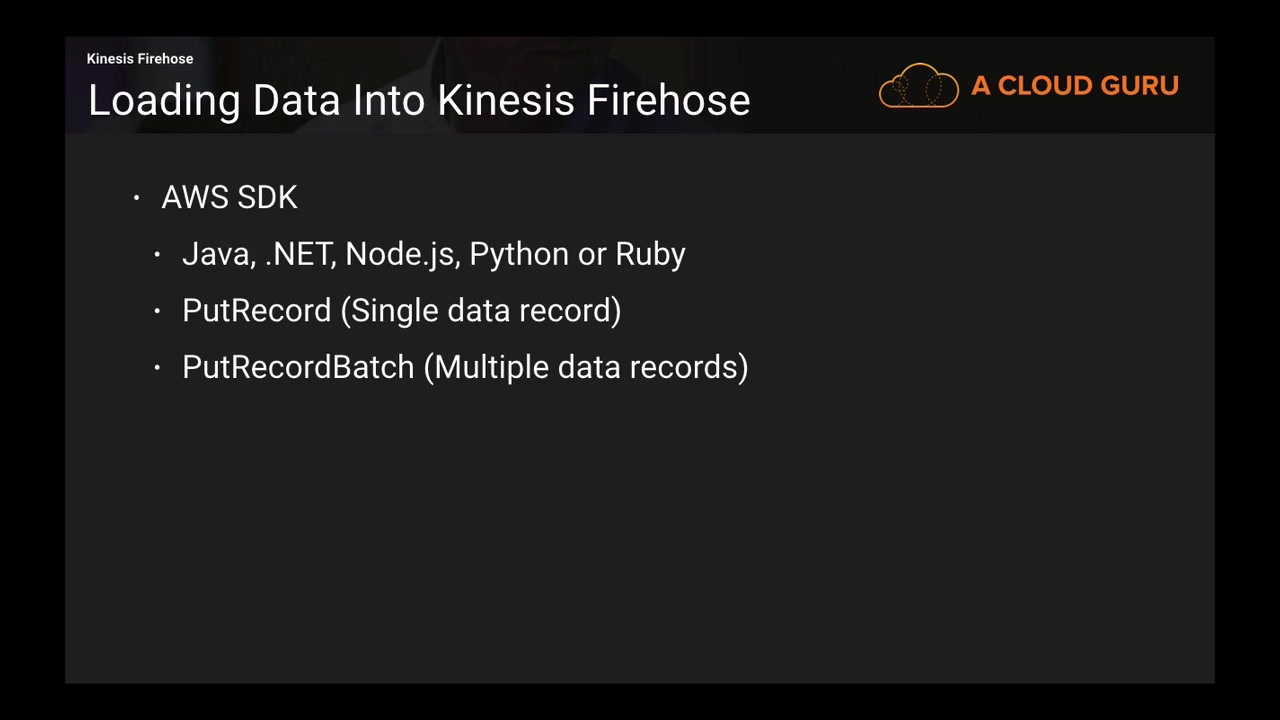The width and height of the screenshot is (1280, 720).
Task: Click the word "Ruby" in the languages list
Action: coord(650,254)
